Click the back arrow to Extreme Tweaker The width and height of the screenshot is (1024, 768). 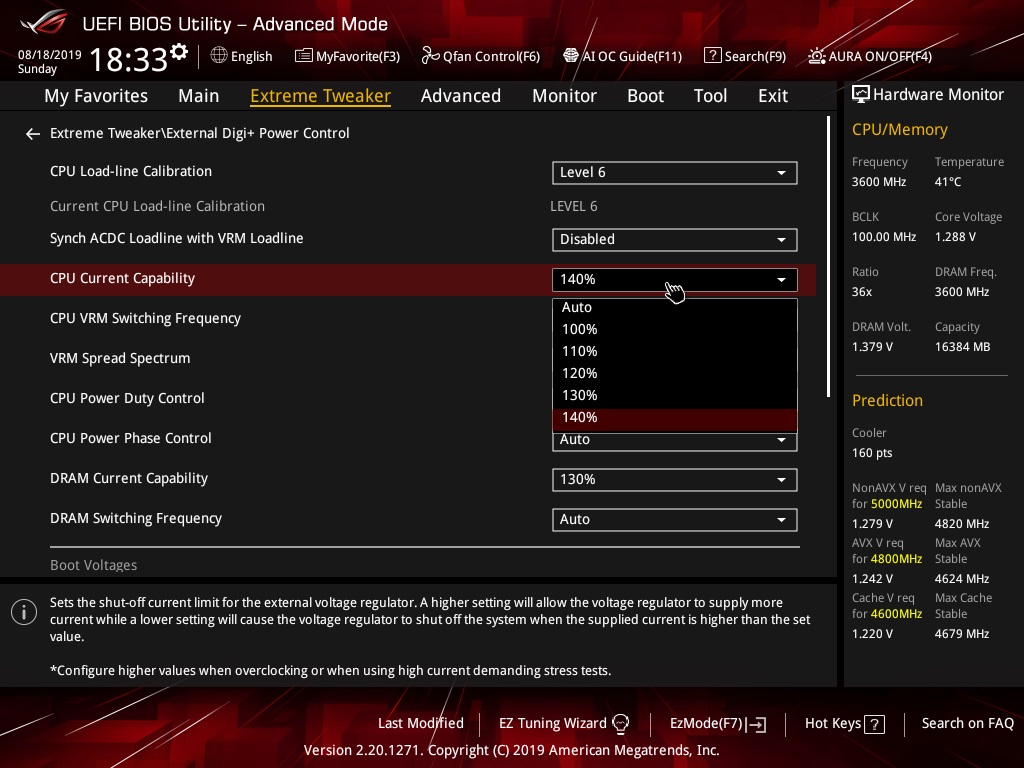pos(33,134)
